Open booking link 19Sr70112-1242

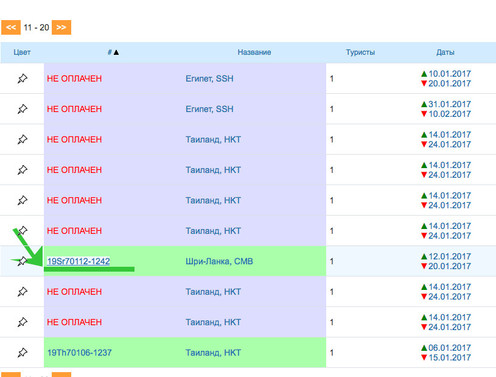(x=79, y=261)
